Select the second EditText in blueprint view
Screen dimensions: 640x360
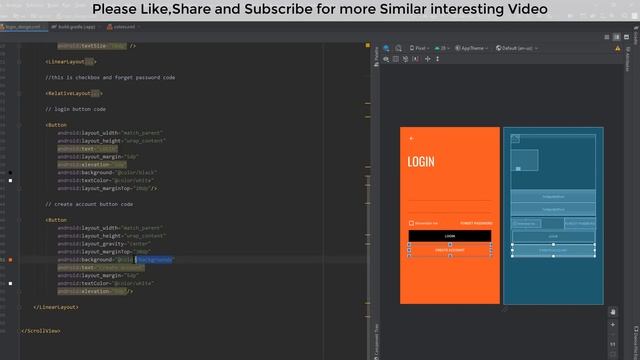(x=553, y=209)
